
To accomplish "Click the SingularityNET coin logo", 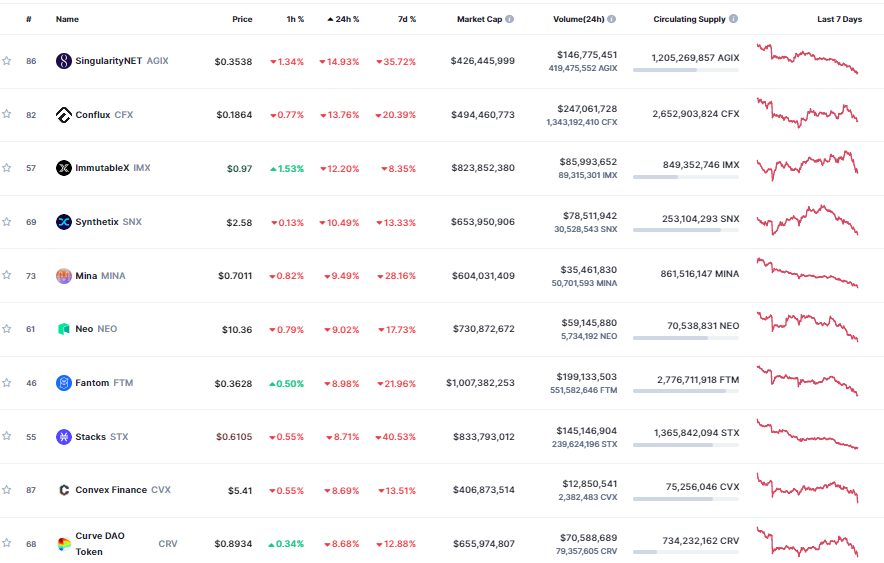I will [64, 61].
